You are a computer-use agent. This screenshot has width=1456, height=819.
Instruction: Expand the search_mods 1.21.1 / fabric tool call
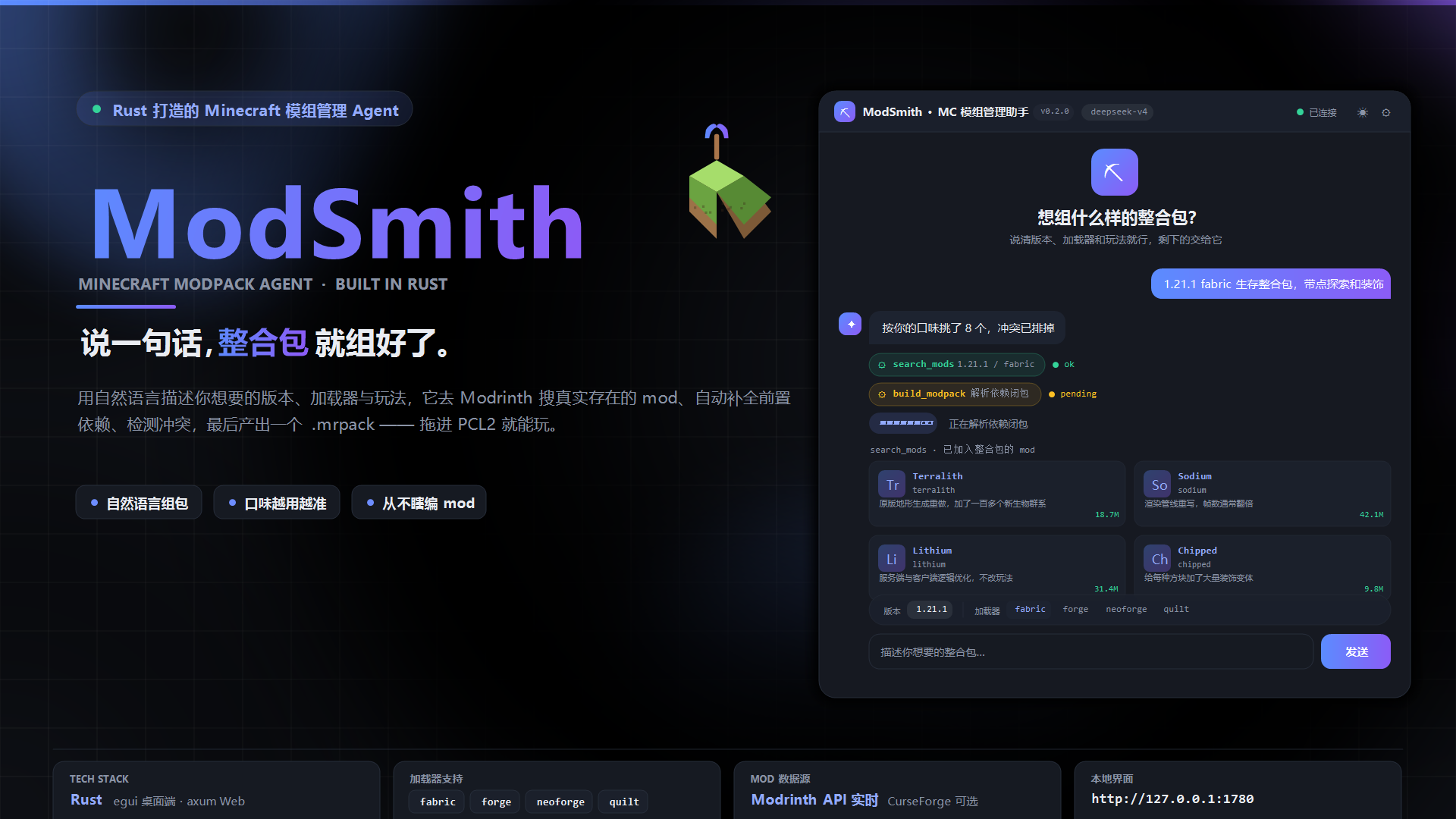pos(957,365)
